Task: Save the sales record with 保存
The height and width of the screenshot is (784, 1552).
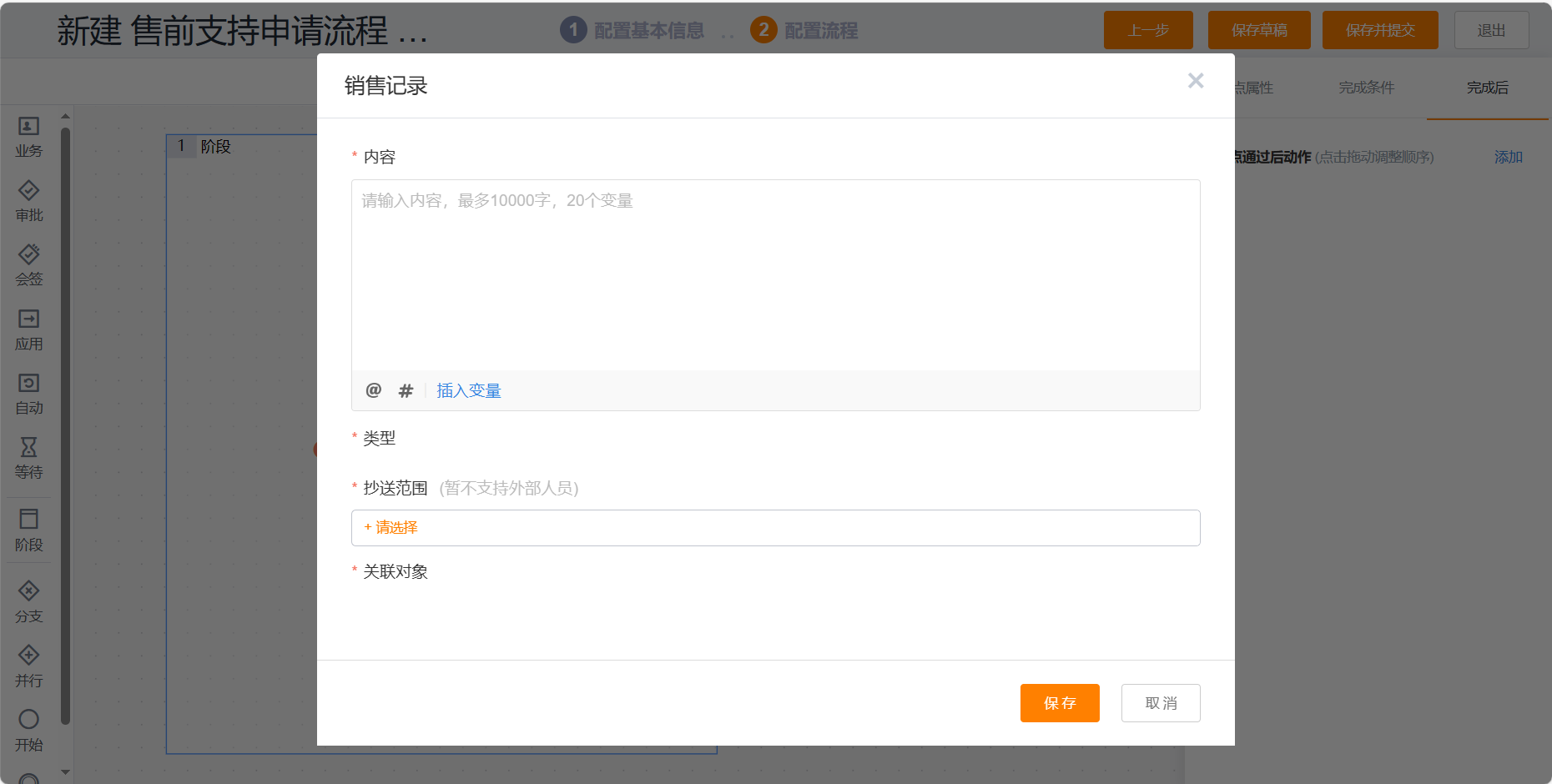Action: pos(1060,703)
